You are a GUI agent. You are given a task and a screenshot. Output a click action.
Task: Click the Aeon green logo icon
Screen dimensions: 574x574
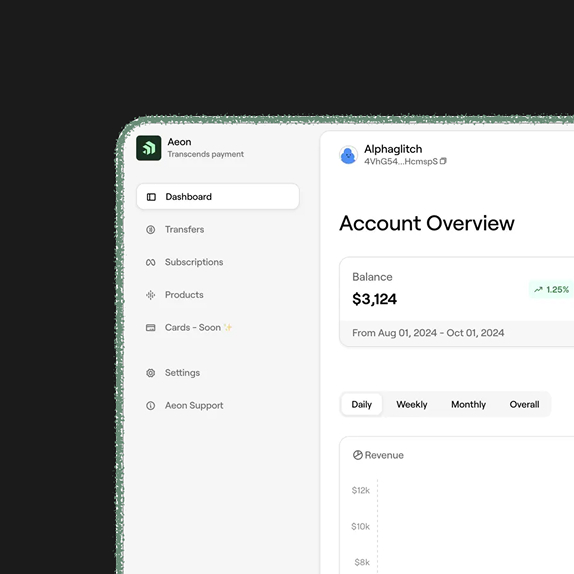point(149,148)
